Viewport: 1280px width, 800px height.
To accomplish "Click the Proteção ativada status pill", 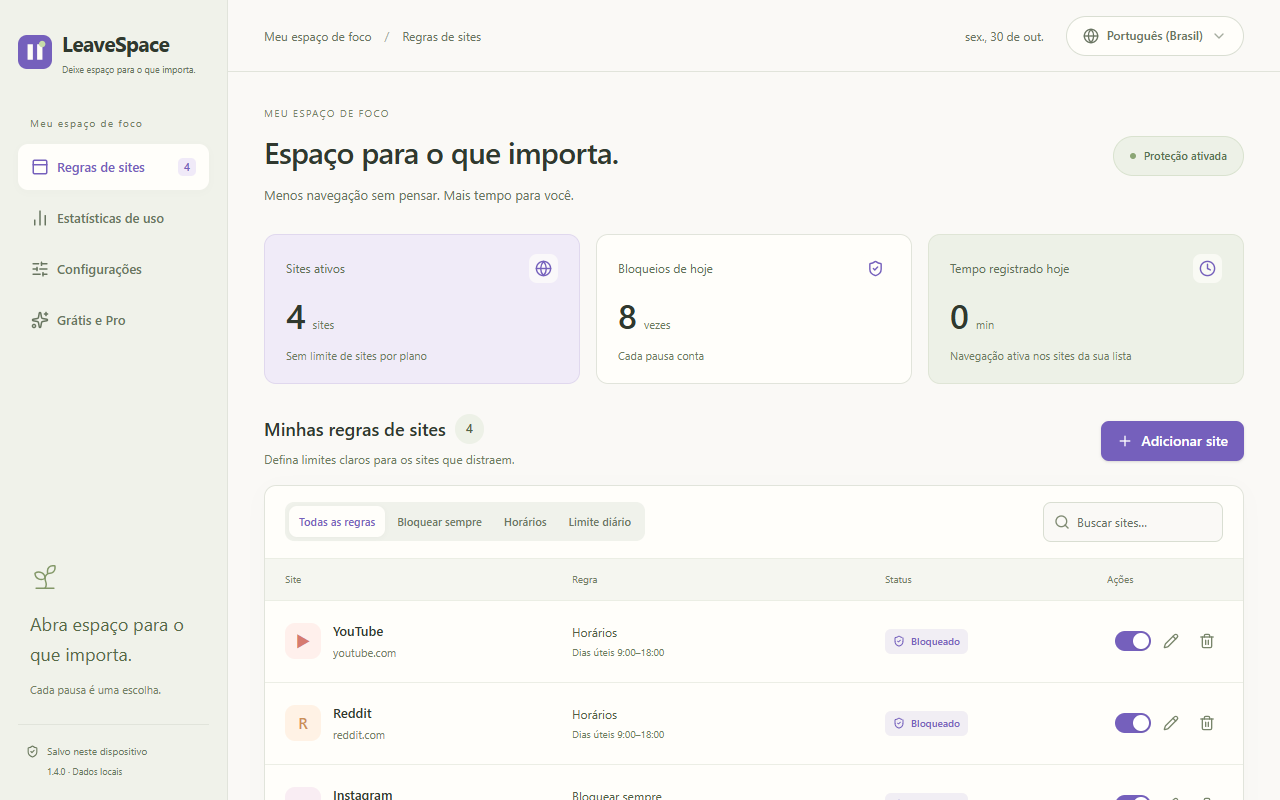I will (1178, 156).
